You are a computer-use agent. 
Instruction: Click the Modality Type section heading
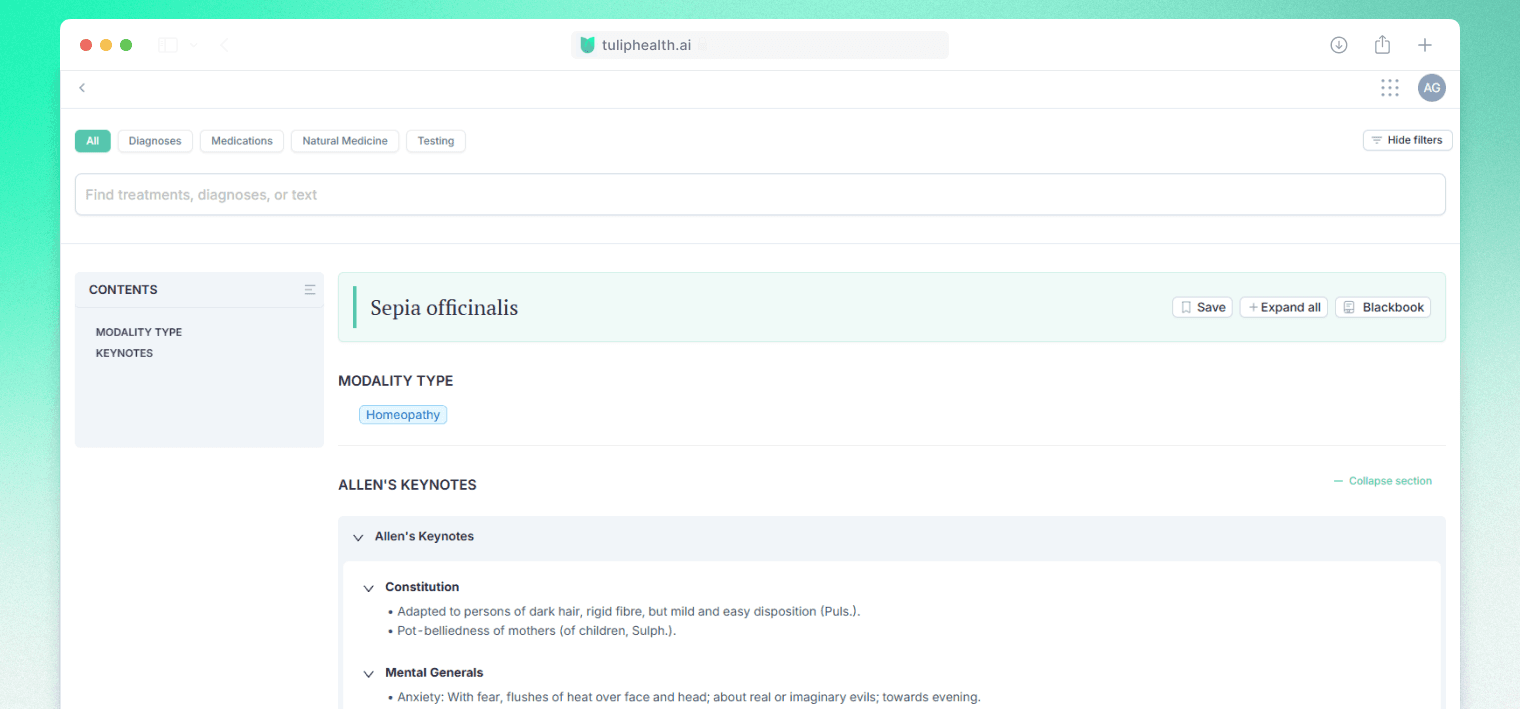(396, 381)
